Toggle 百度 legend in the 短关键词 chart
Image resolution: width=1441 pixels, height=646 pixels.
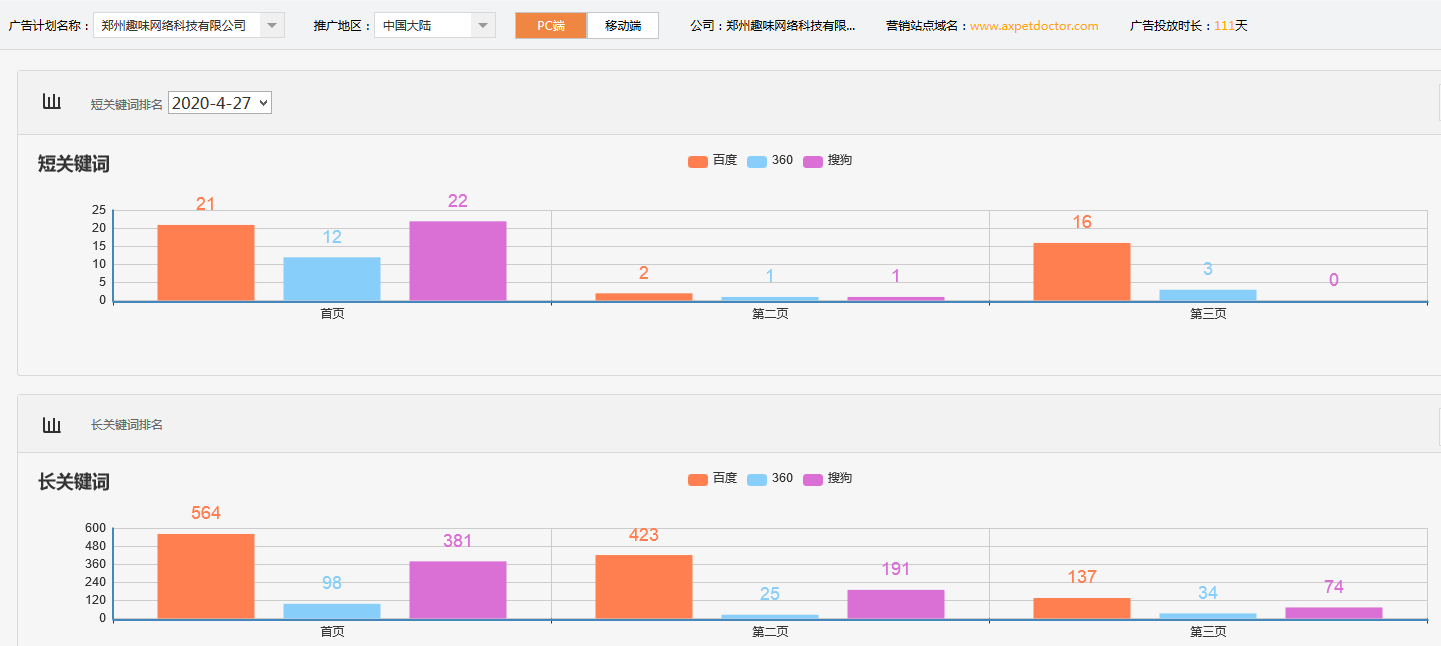[x=712, y=161]
